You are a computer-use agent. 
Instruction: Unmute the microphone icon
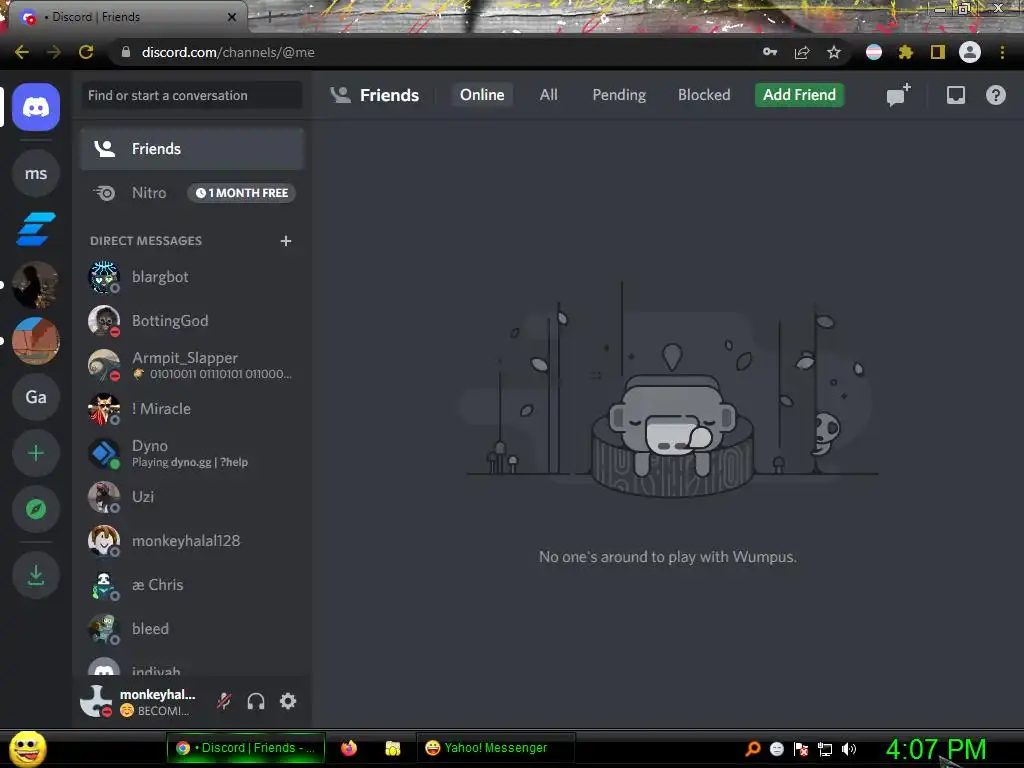coord(224,701)
